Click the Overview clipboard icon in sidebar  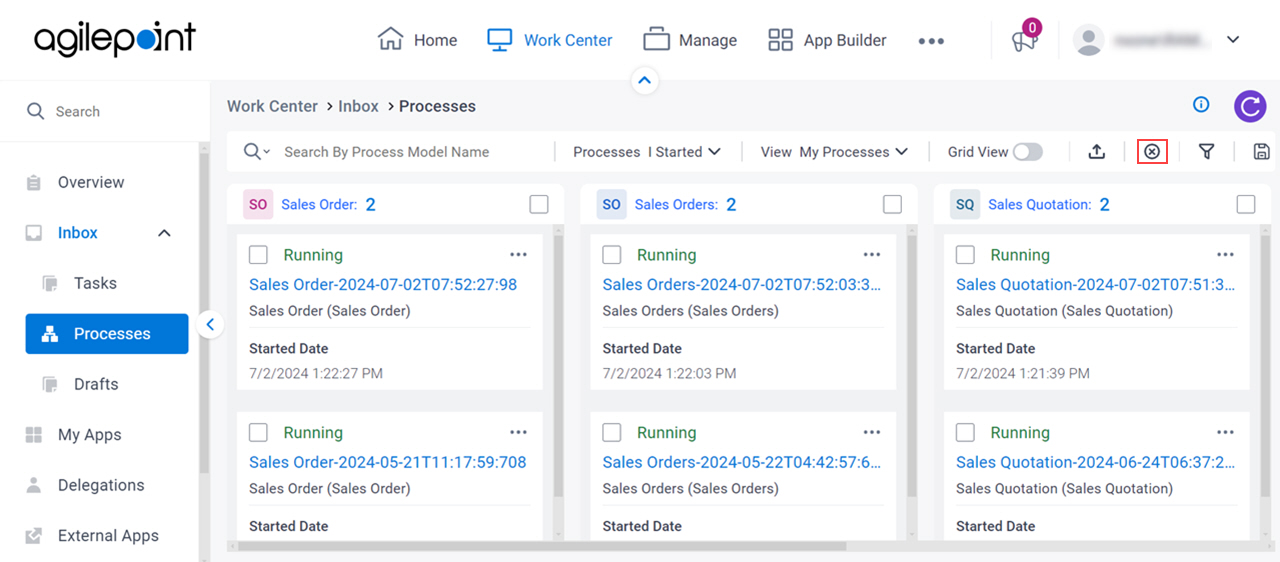point(34,183)
